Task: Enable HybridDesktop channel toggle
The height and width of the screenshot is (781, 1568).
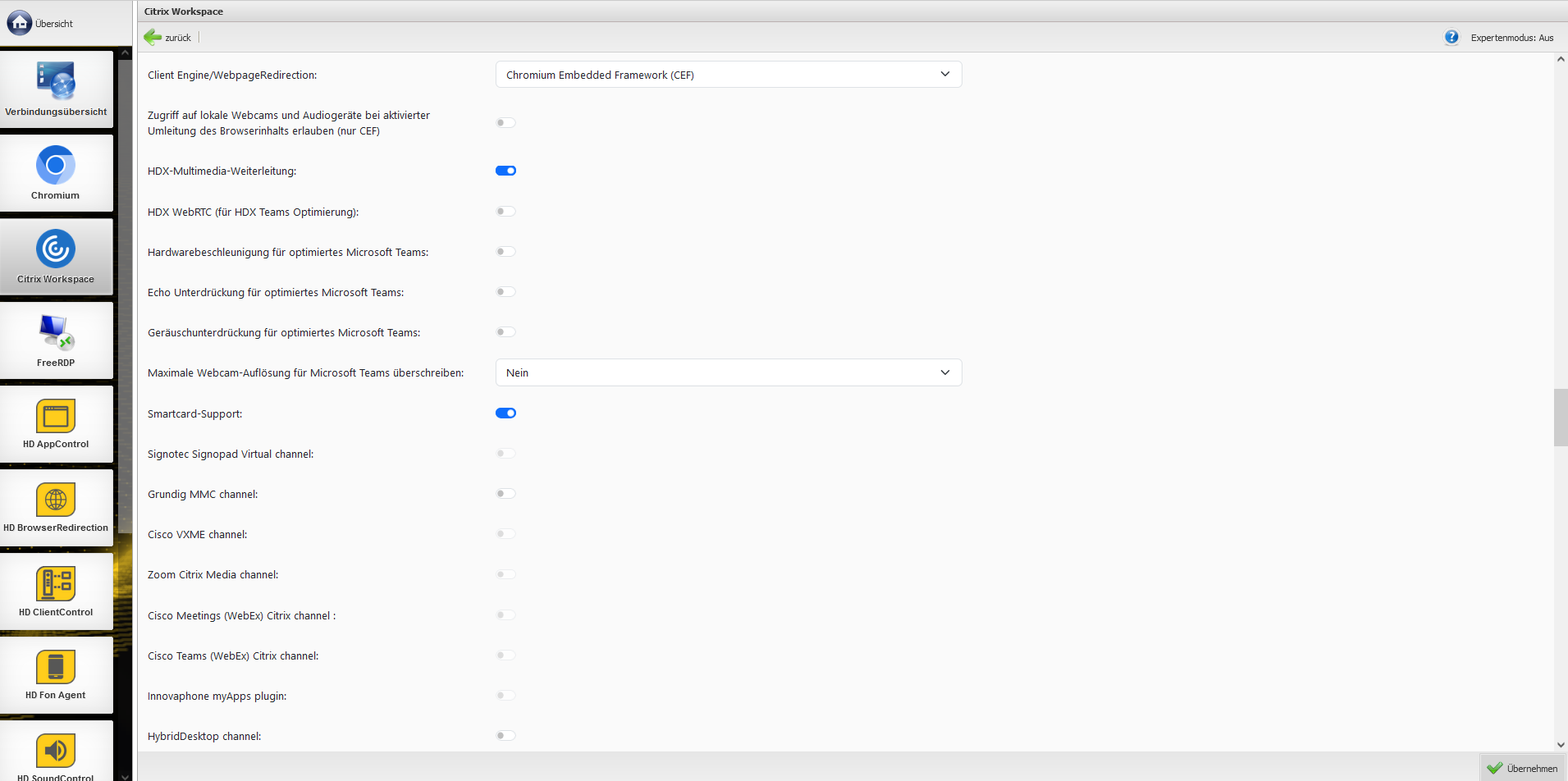Action: point(505,736)
